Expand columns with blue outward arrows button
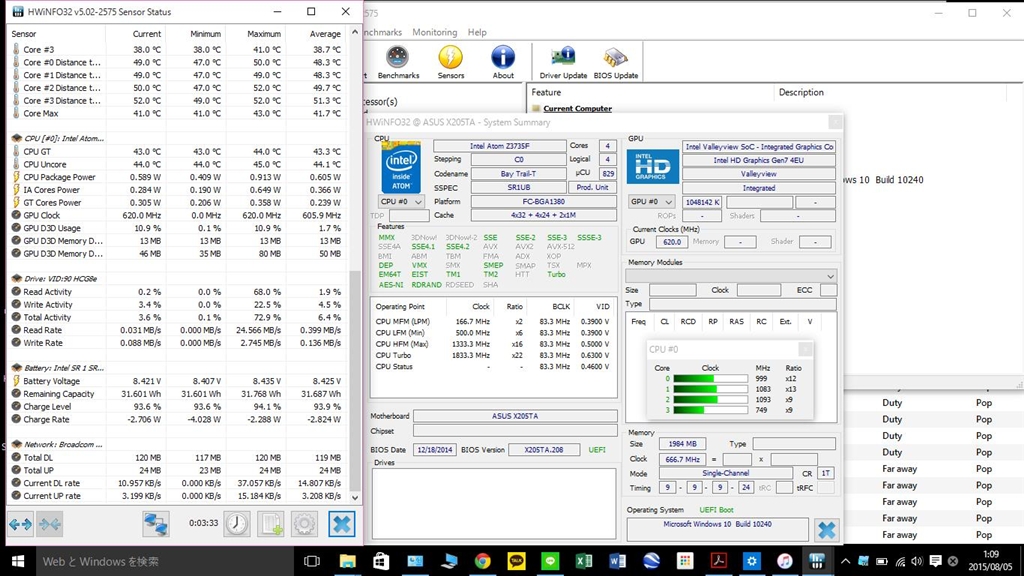The width and height of the screenshot is (1024, 576). tap(20, 523)
